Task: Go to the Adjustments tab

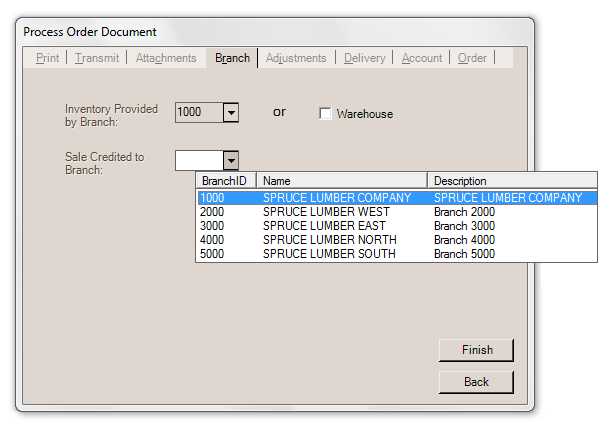Action: tap(296, 58)
